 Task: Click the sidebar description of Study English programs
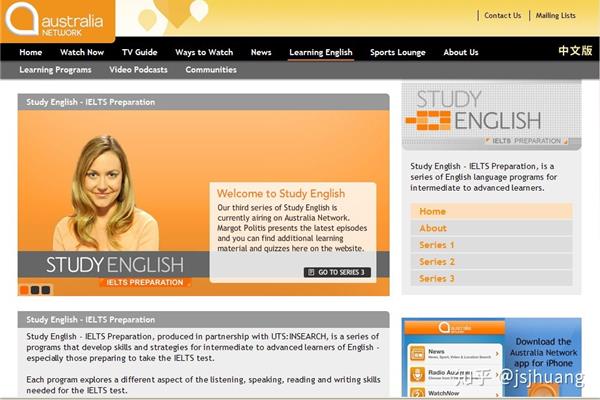(484, 177)
